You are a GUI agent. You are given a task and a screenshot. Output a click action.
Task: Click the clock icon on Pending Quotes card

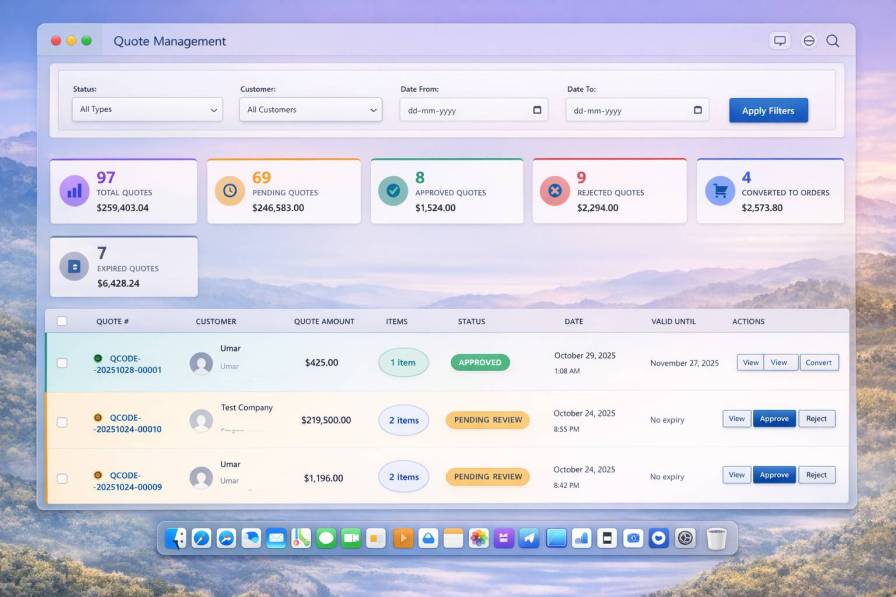click(x=230, y=191)
